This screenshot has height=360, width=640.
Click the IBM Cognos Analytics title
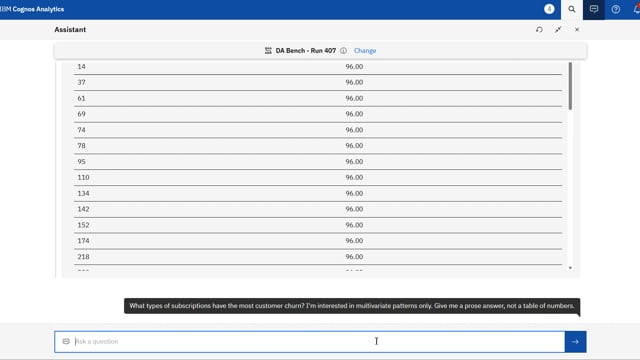32,9
